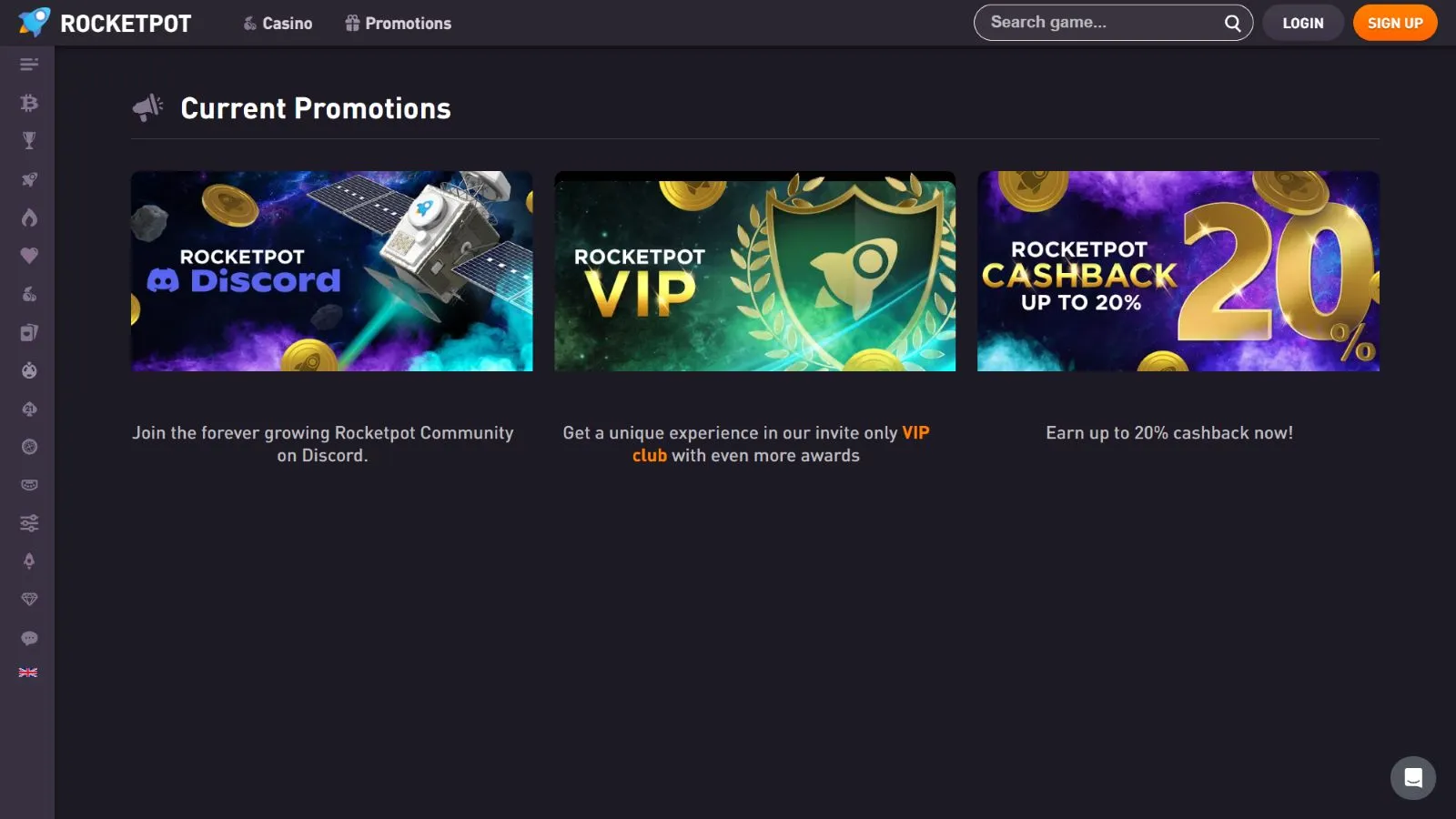1456x819 pixels.
Task: Open the Casino menu
Action: pos(278,24)
